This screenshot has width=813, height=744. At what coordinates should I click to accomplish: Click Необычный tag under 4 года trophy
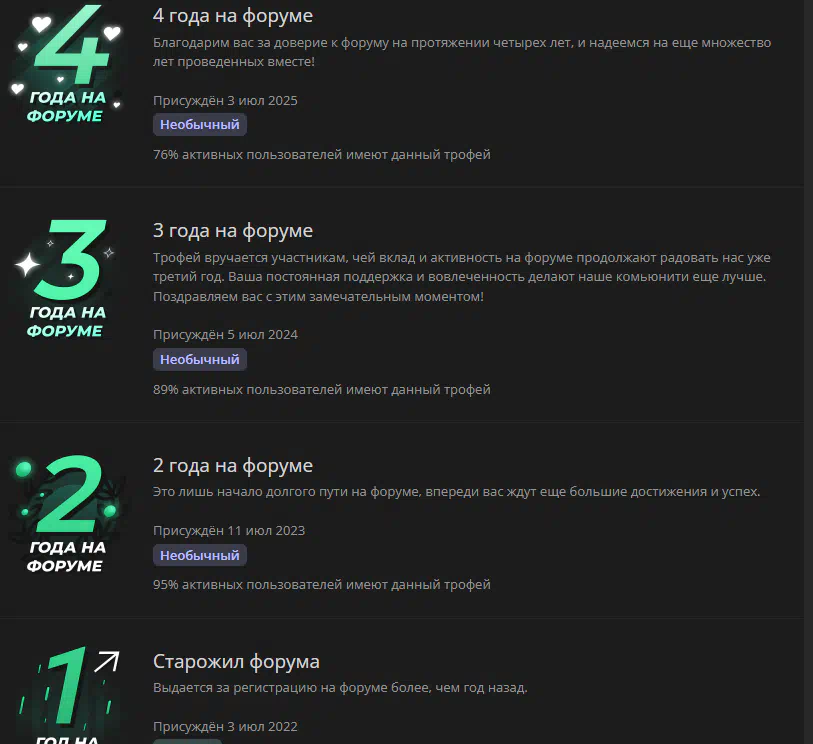click(x=200, y=125)
